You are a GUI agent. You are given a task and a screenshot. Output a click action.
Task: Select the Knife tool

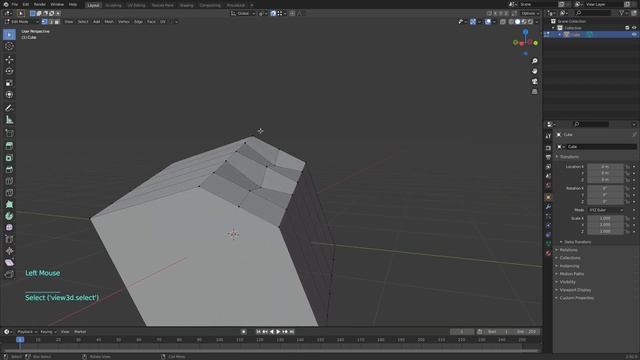point(9,193)
